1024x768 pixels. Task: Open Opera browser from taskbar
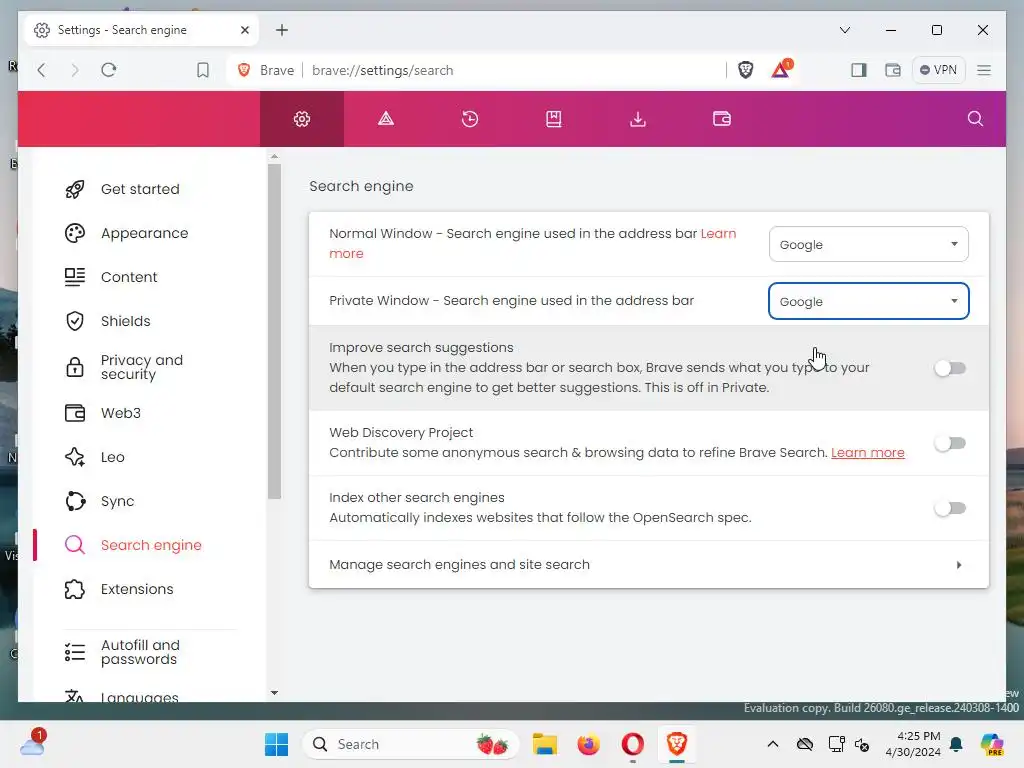[x=633, y=744]
